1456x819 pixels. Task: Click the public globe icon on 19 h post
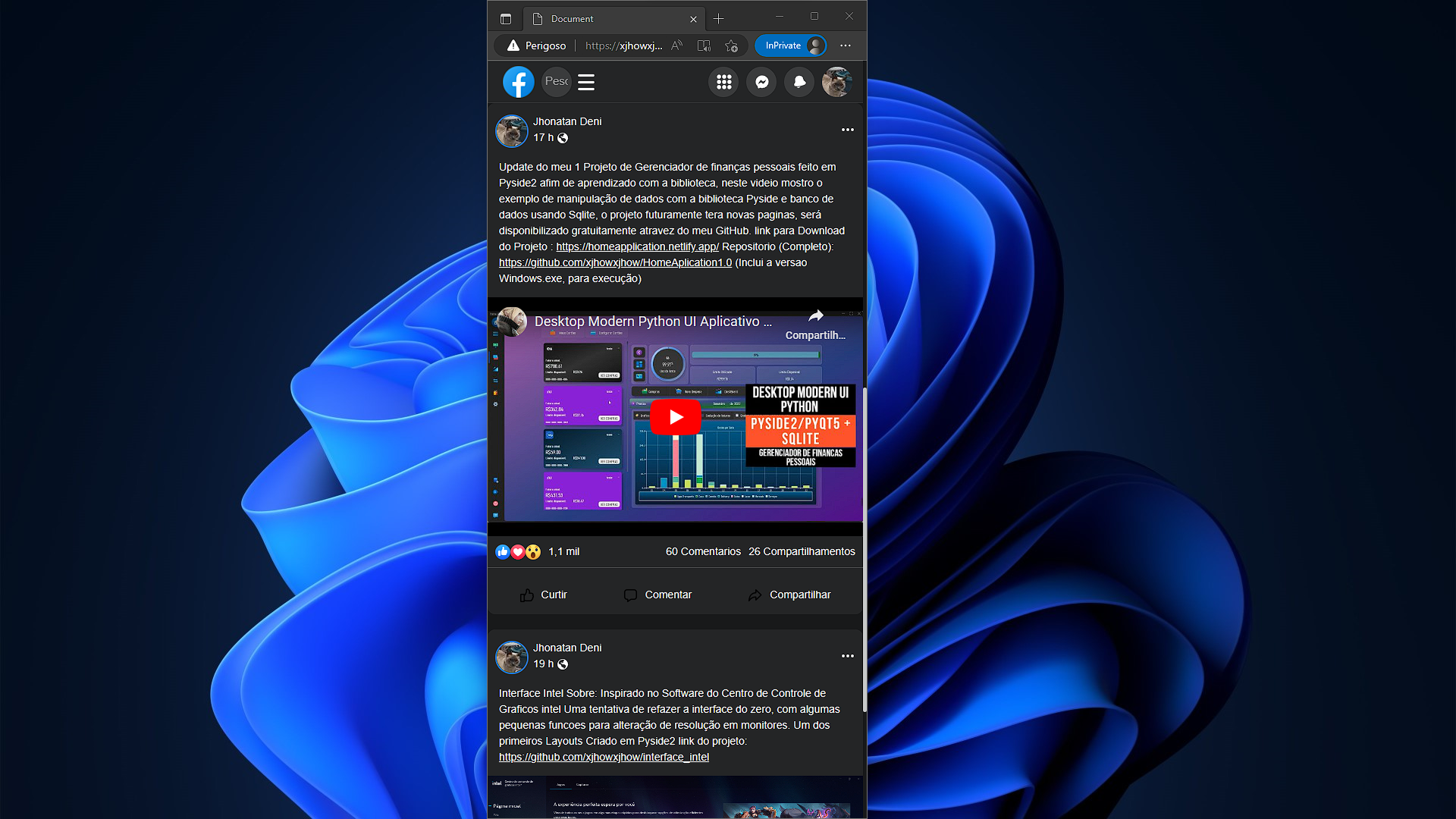click(x=563, y=664)
